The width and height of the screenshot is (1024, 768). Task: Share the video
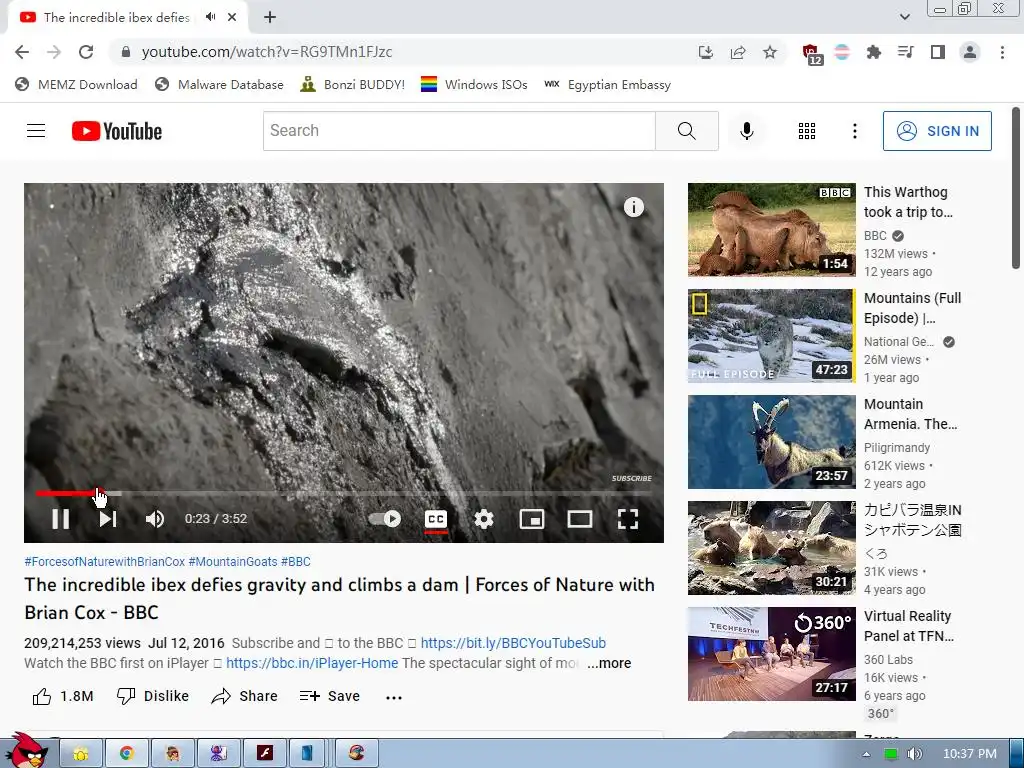pos(244,696)
